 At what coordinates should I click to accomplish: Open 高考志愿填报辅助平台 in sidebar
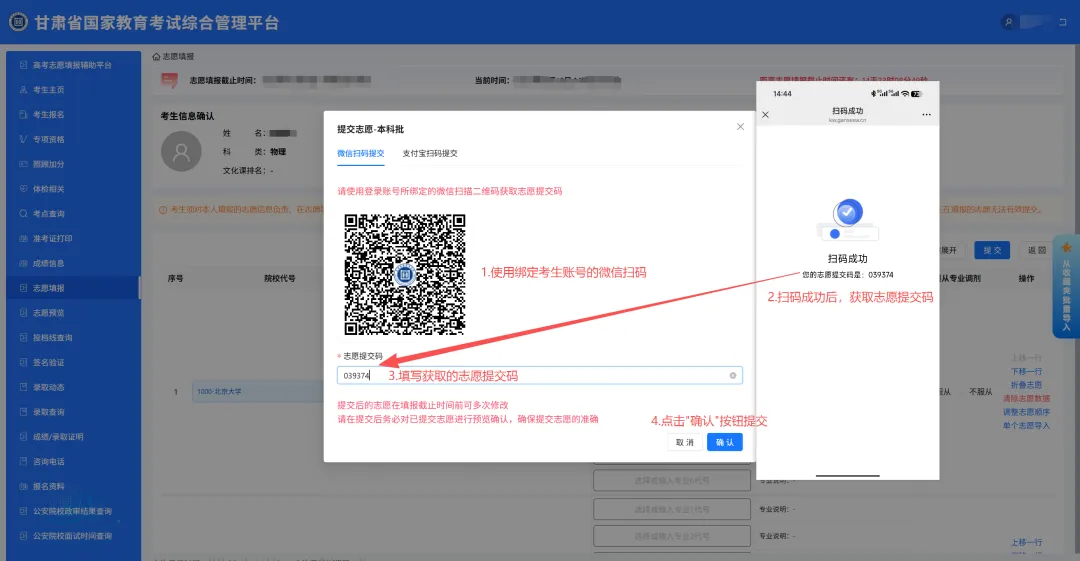coord(72,65)
